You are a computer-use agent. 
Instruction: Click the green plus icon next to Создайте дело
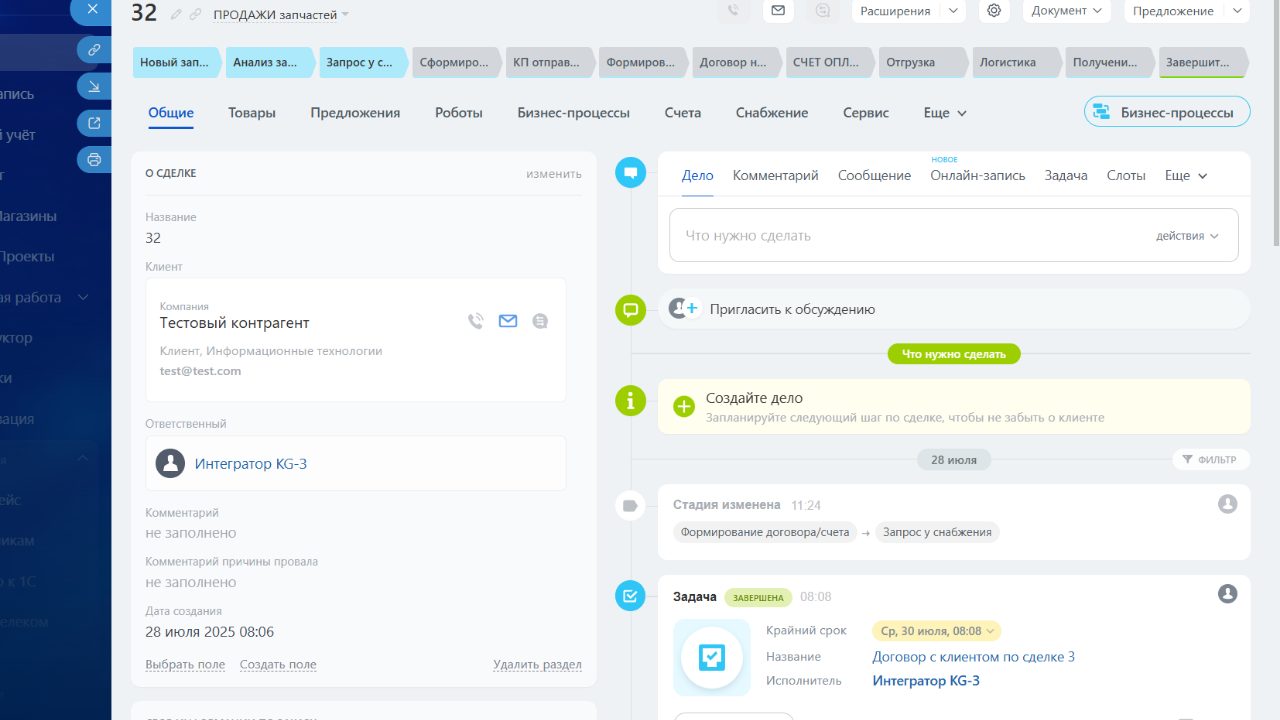[684, 406]
